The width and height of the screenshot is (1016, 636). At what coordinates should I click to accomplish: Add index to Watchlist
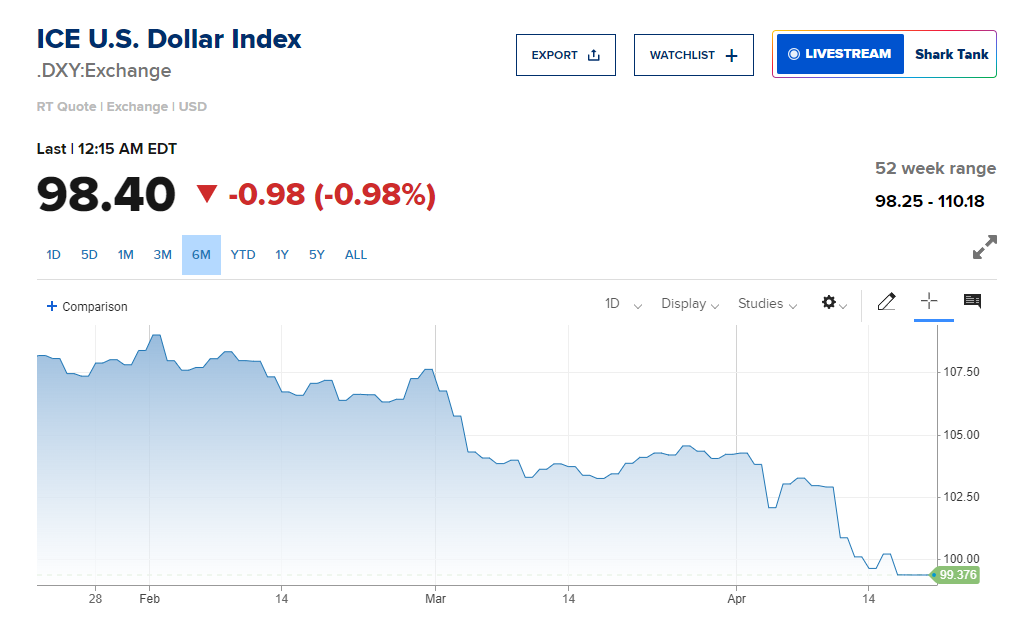point(693,55)
